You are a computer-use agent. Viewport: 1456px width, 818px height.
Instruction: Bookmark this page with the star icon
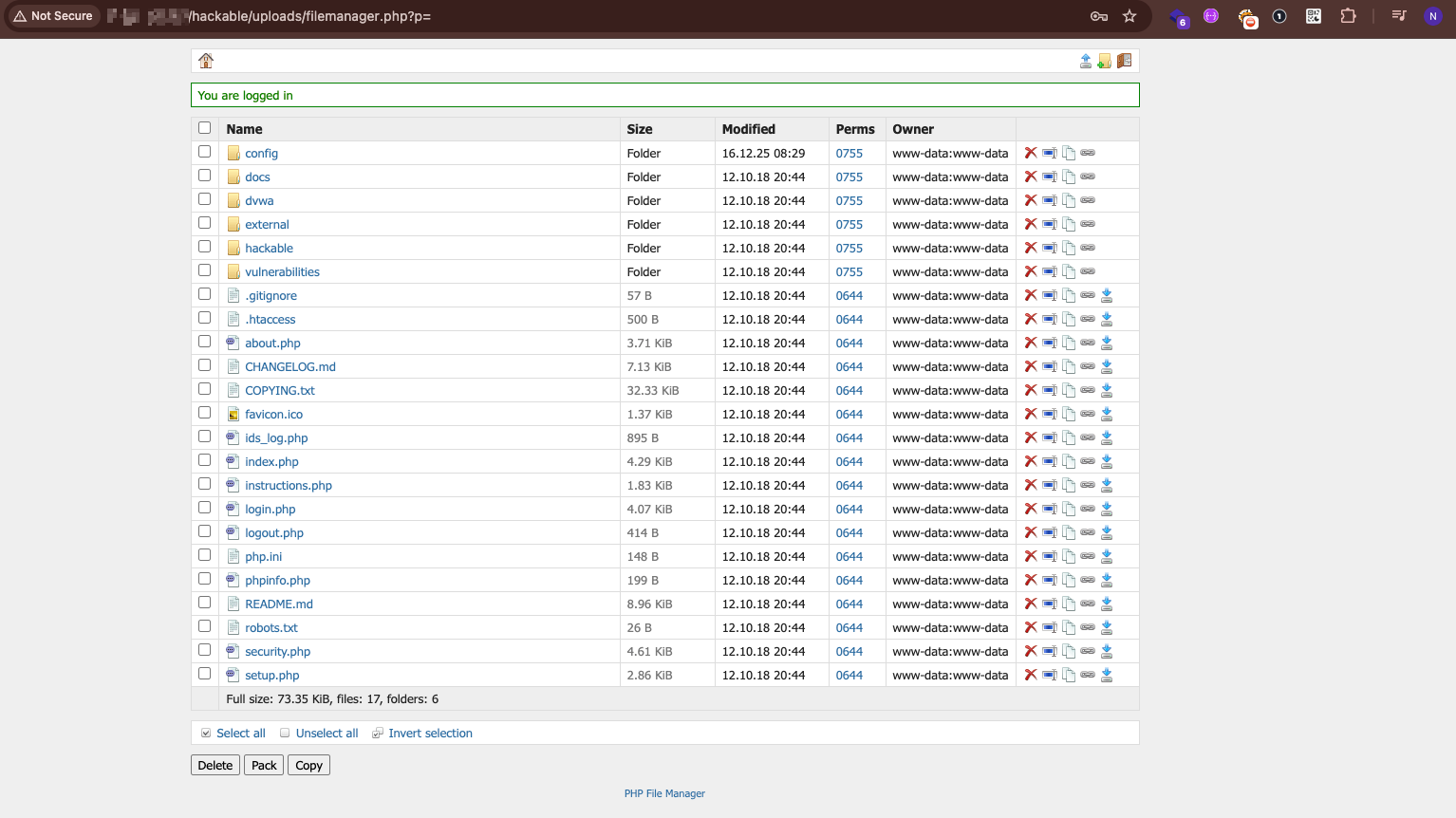(1129, 16)
